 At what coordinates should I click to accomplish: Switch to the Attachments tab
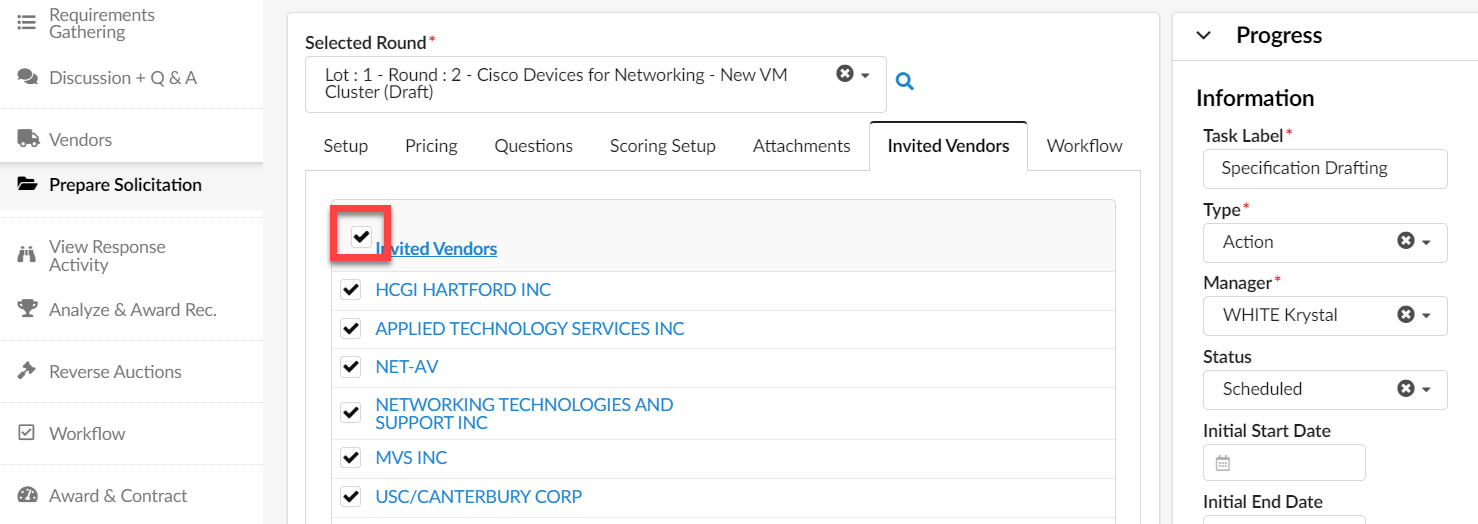pos(802,145)
